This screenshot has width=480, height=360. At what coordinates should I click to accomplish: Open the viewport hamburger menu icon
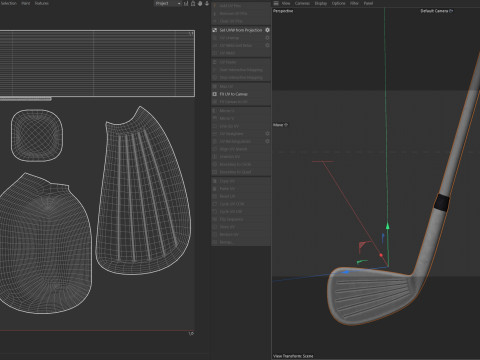pos(276,3)
